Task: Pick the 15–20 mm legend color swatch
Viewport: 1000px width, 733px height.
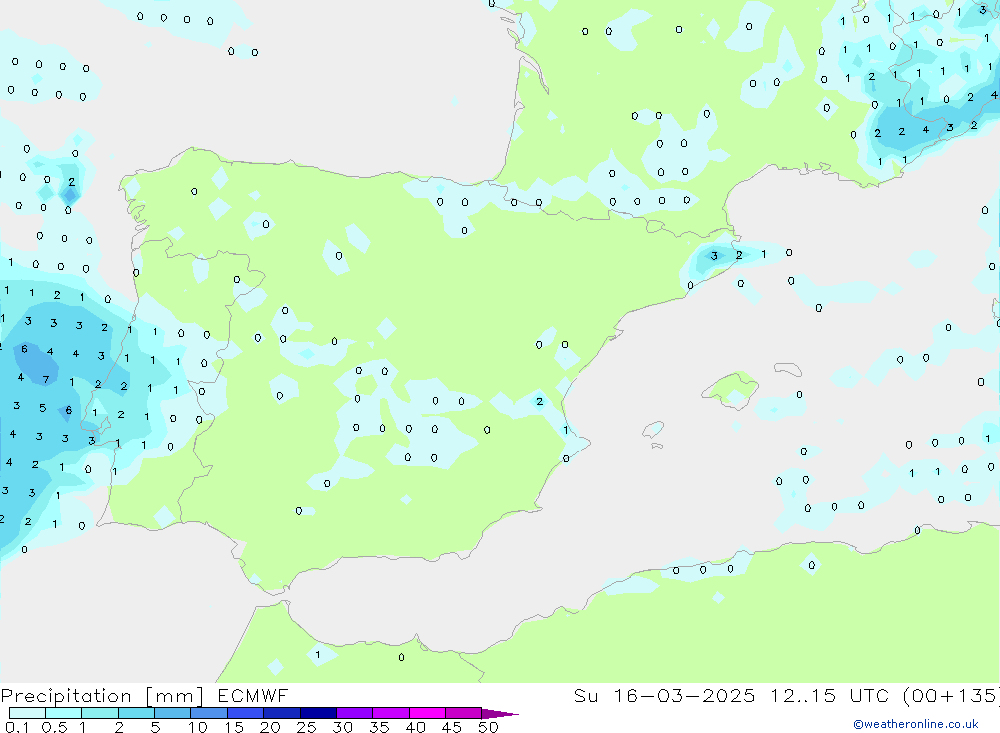Action: pos(246,713)
